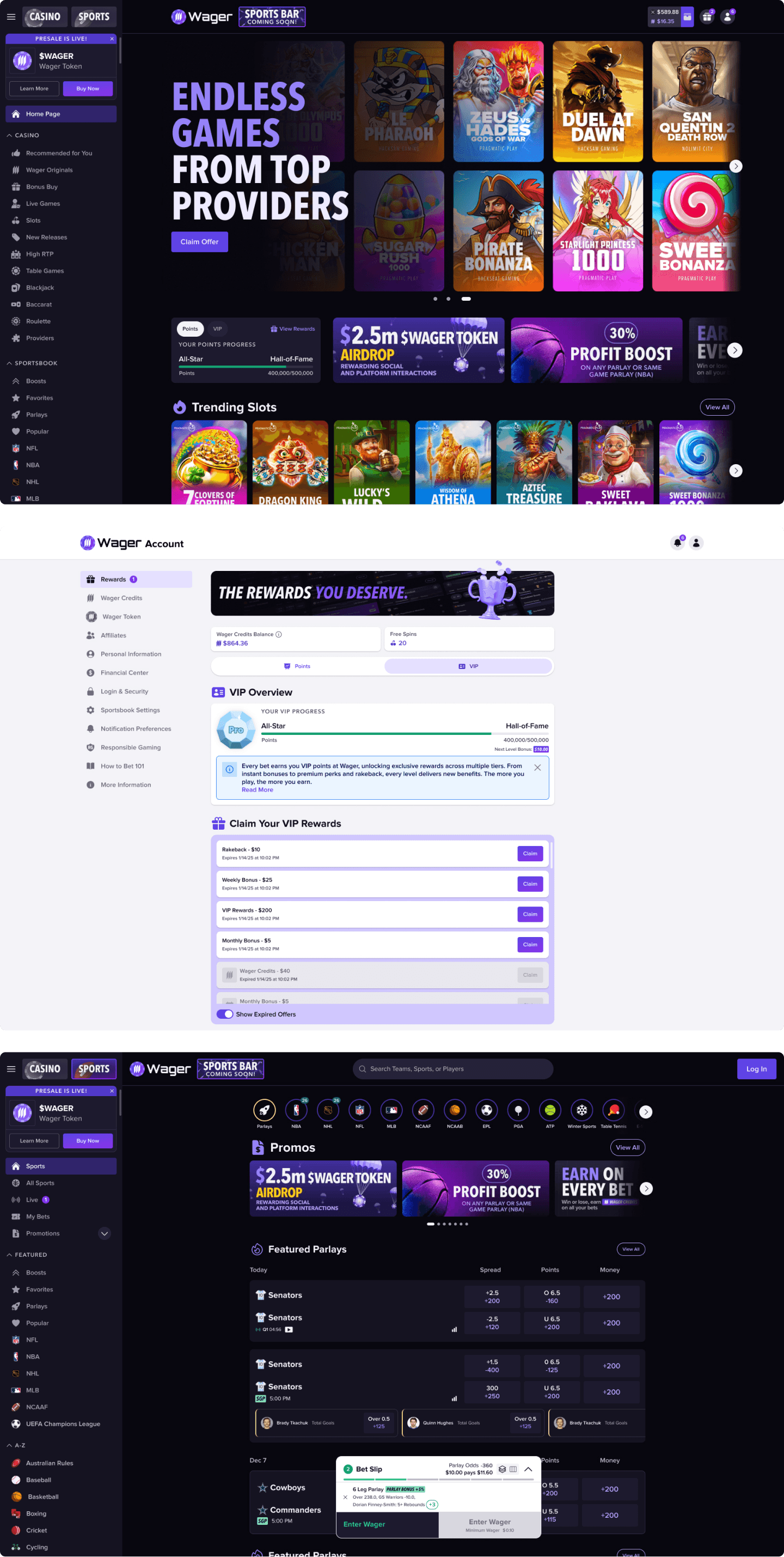This screenshot has width=784, height=1557.
Task: Open the View Rewards link
Action: coord(292,329)
